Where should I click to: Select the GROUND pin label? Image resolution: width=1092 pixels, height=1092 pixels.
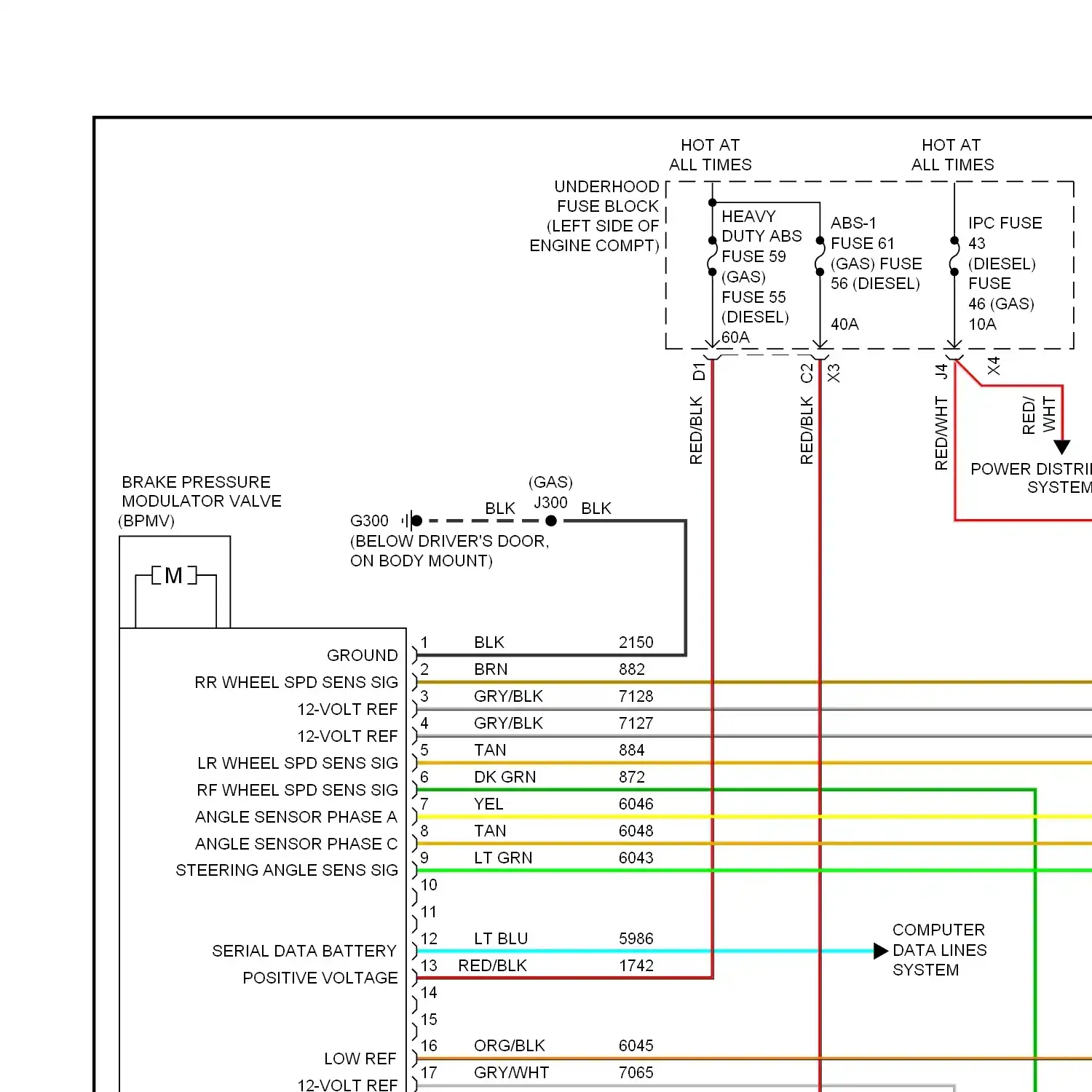(362, 655)
